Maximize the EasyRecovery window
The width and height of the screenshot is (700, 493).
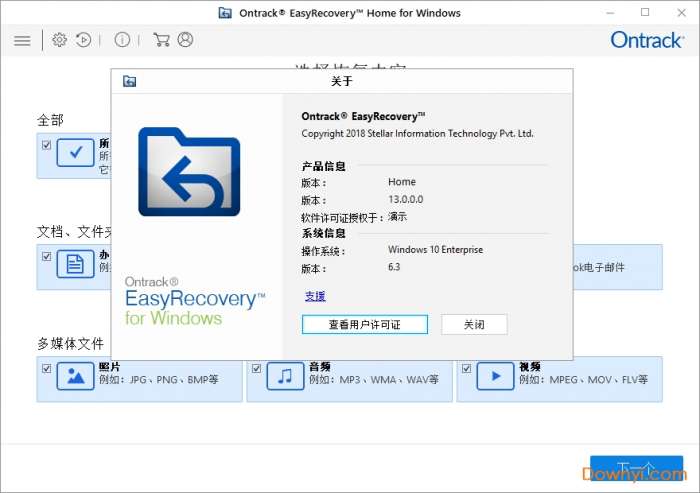(x=645, y=13)
